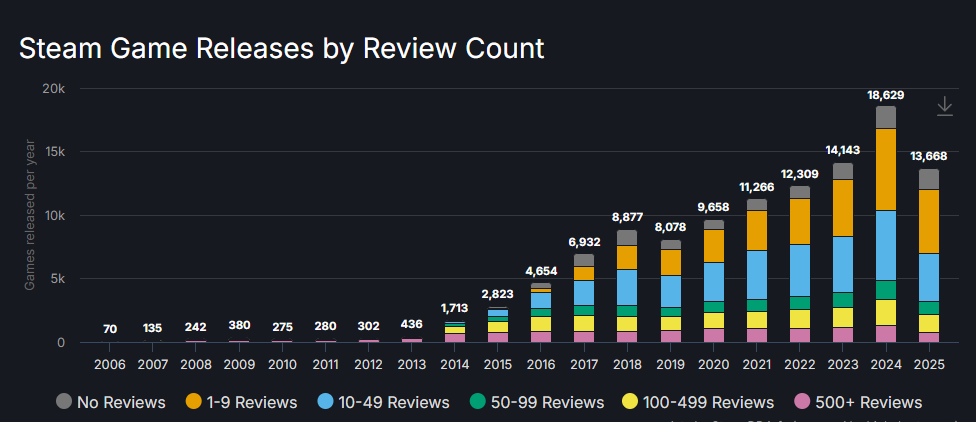Image resolution: width=976 pixels, height=422 pixels.
Task: Select the blue segment of the 2017 bar
Action: pyautogui.click(x=584, y=293)
